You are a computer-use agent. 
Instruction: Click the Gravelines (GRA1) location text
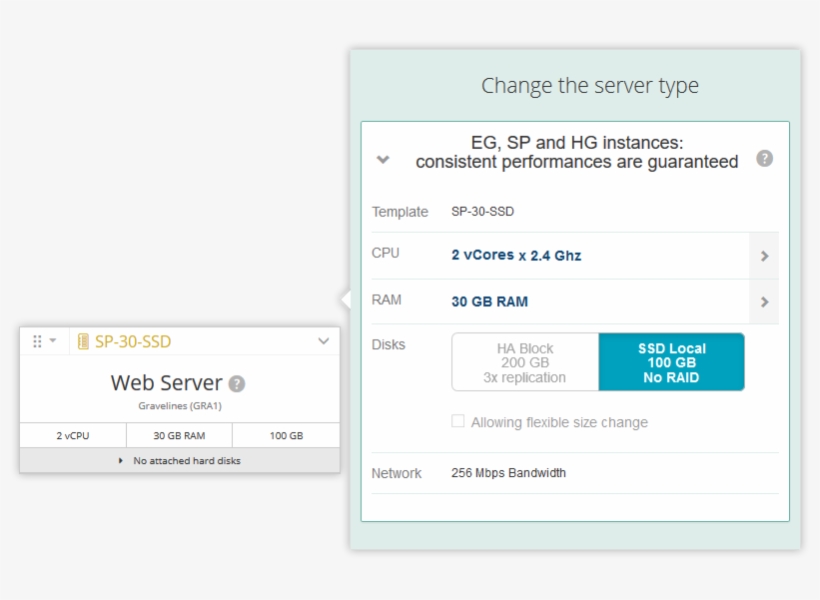tap(180, 406)
